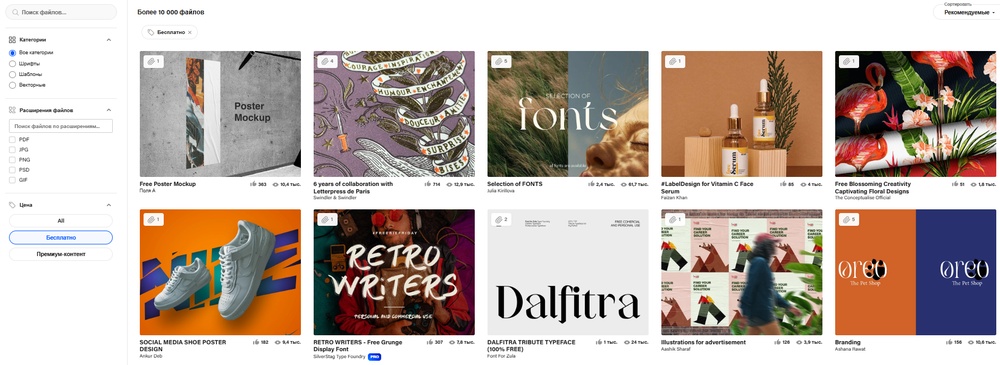This screenshot has width=1000, height=365.
Task: Click the Категории grid icon
Action: click(x=12, y=40)
